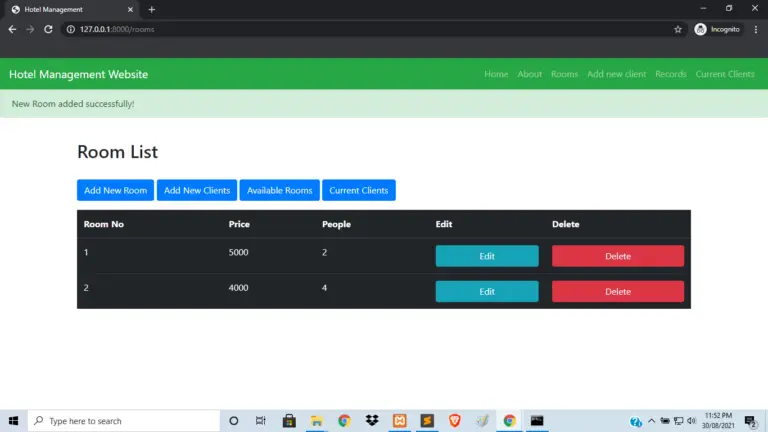
Task: Open a new browser tab
Action: (151, 9)
